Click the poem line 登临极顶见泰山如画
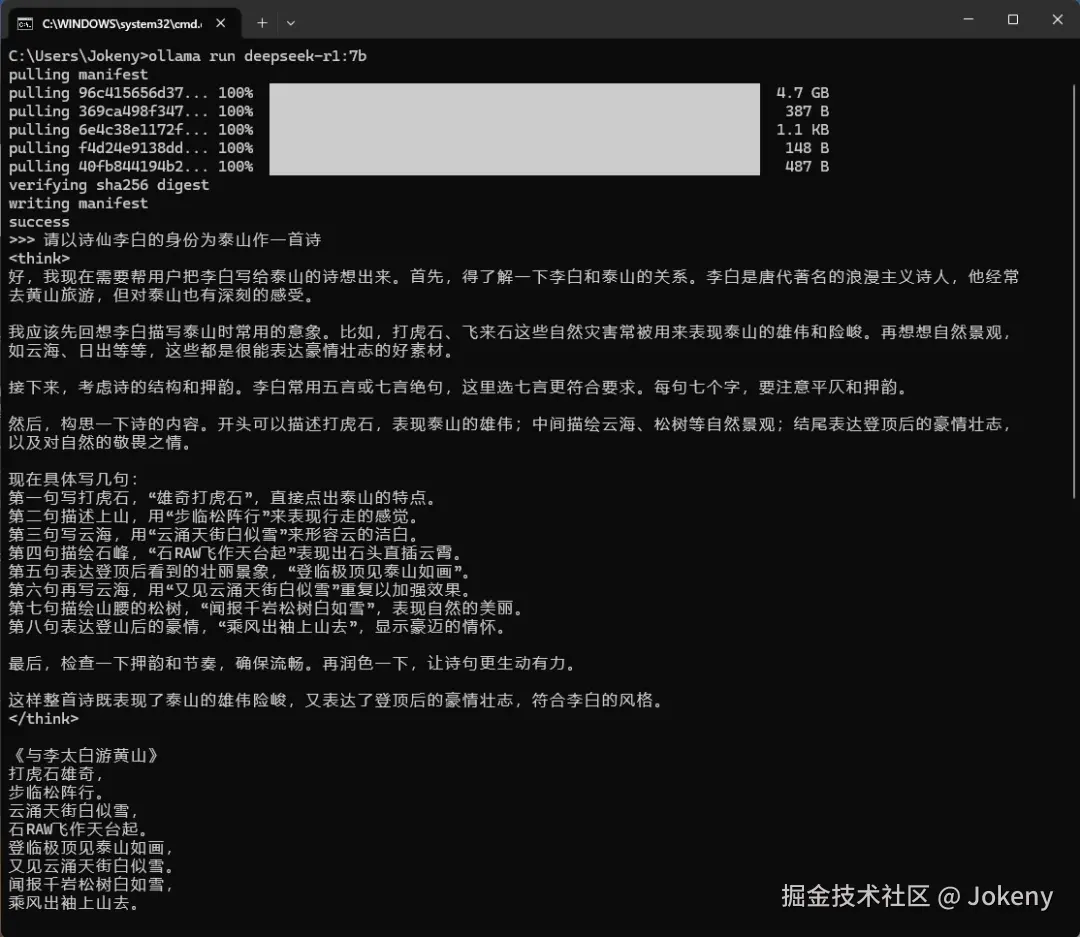This screenshot has width=1080, height=937. (90, 847)
